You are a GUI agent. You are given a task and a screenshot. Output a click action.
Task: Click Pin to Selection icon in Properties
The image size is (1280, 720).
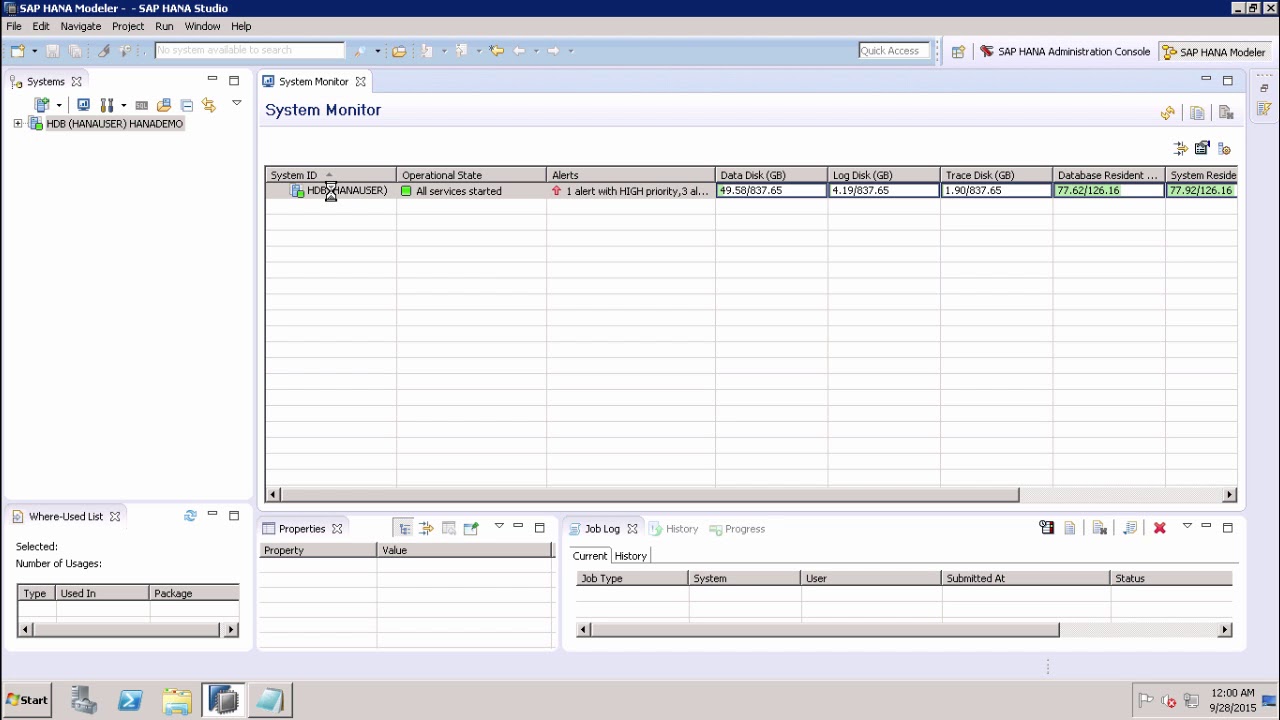coord(471,528)
